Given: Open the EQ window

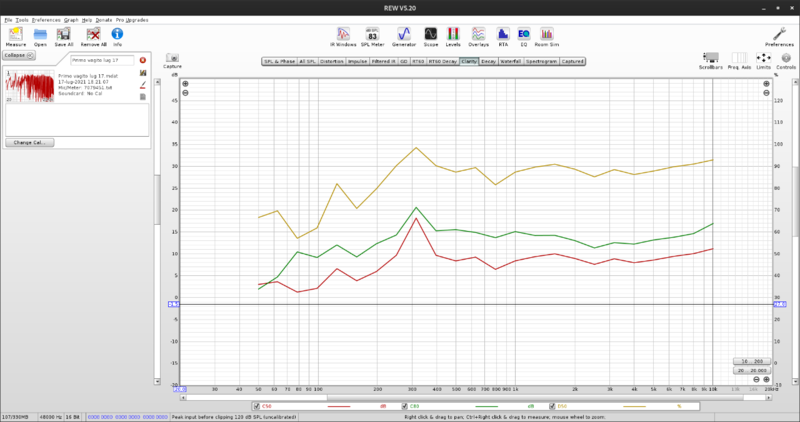Looking at the screenshot, I should tap(523, 35).
